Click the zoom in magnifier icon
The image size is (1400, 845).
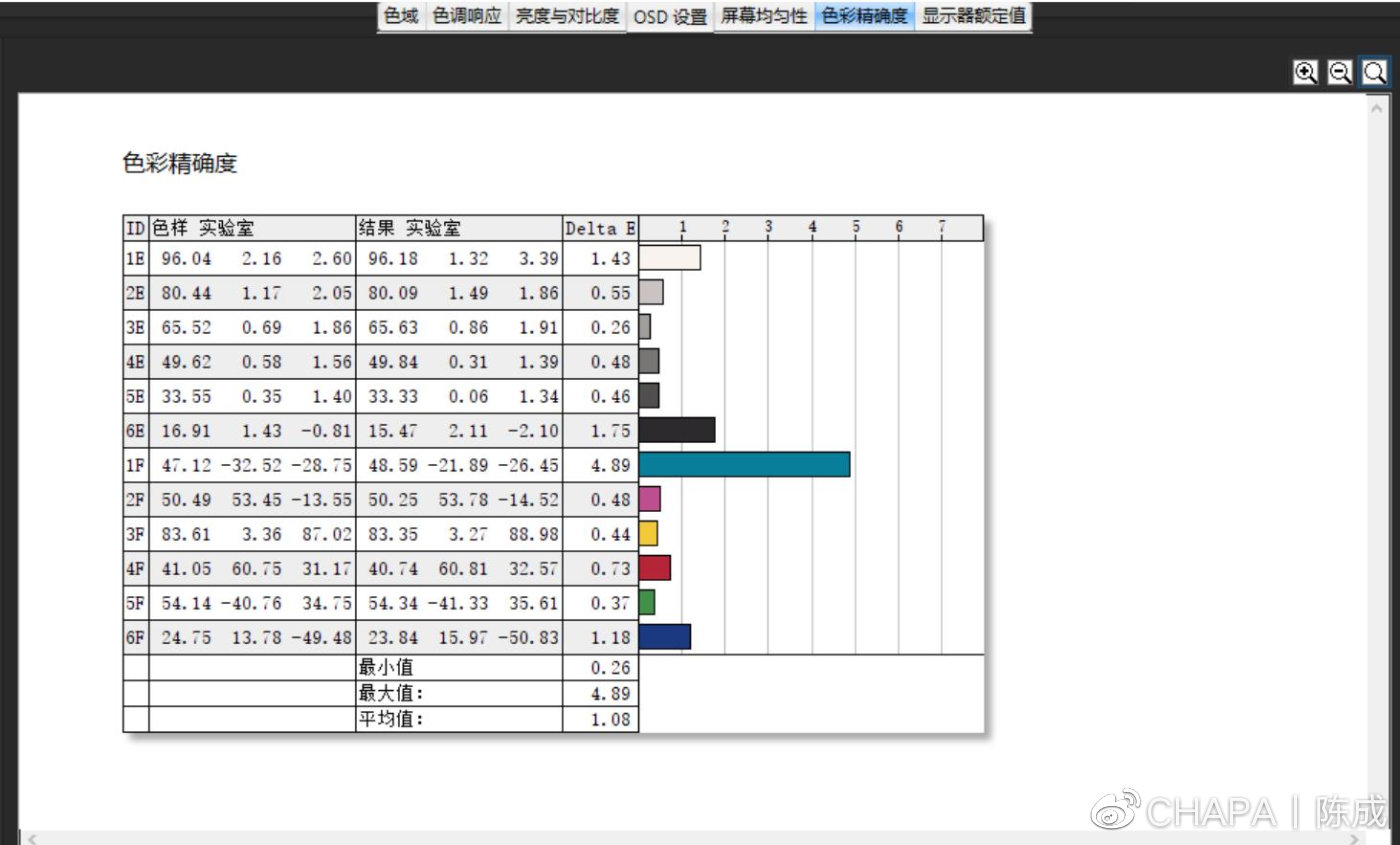(x=1305, y=72)
